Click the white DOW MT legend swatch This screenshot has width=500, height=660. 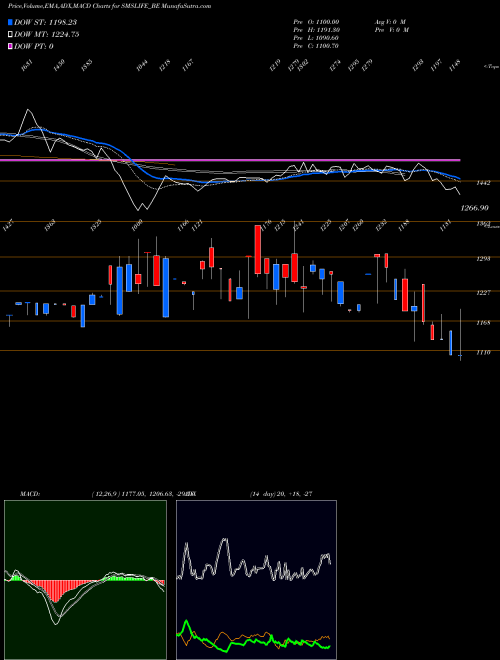(10, 35)
